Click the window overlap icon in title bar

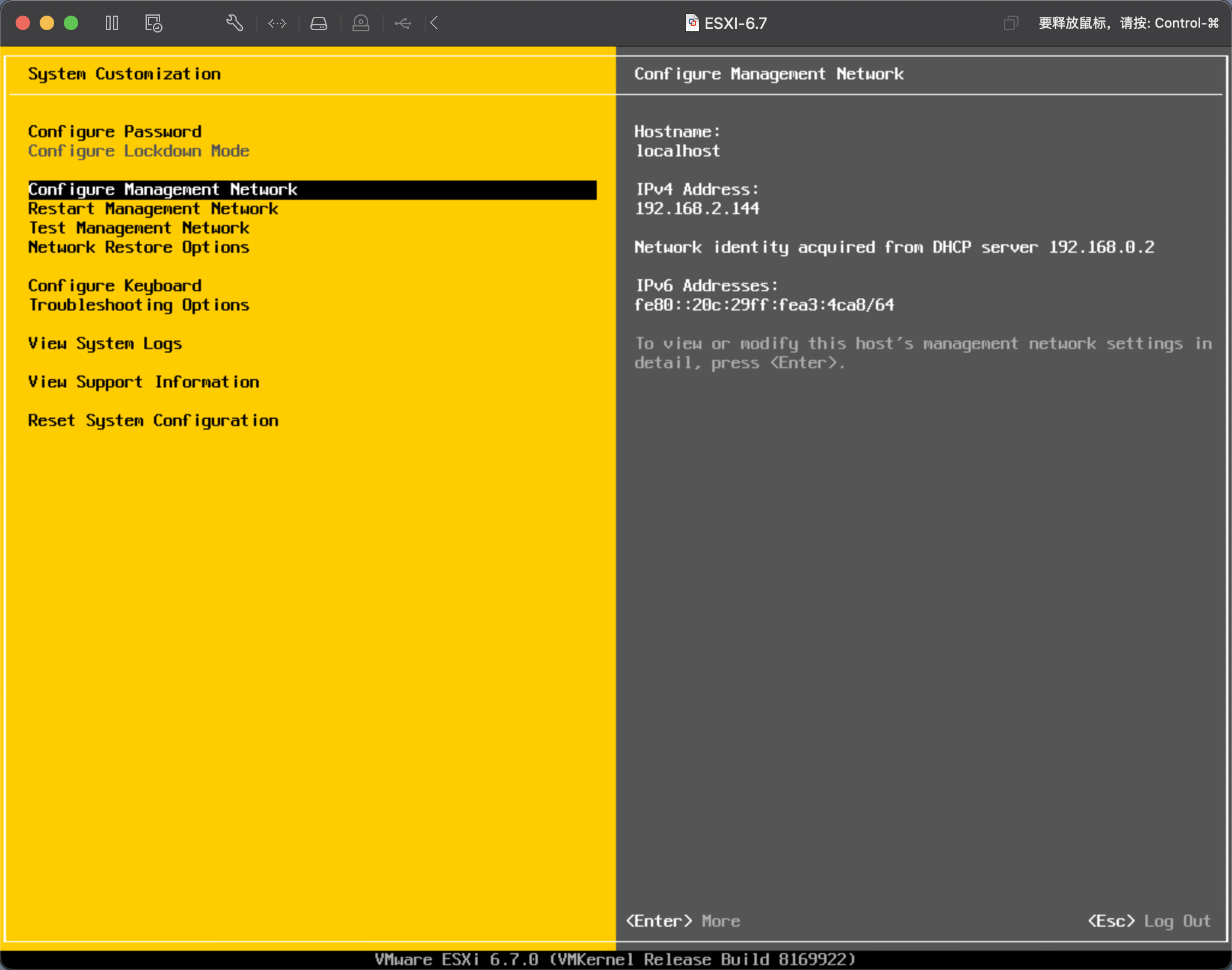pos(1011,23)
